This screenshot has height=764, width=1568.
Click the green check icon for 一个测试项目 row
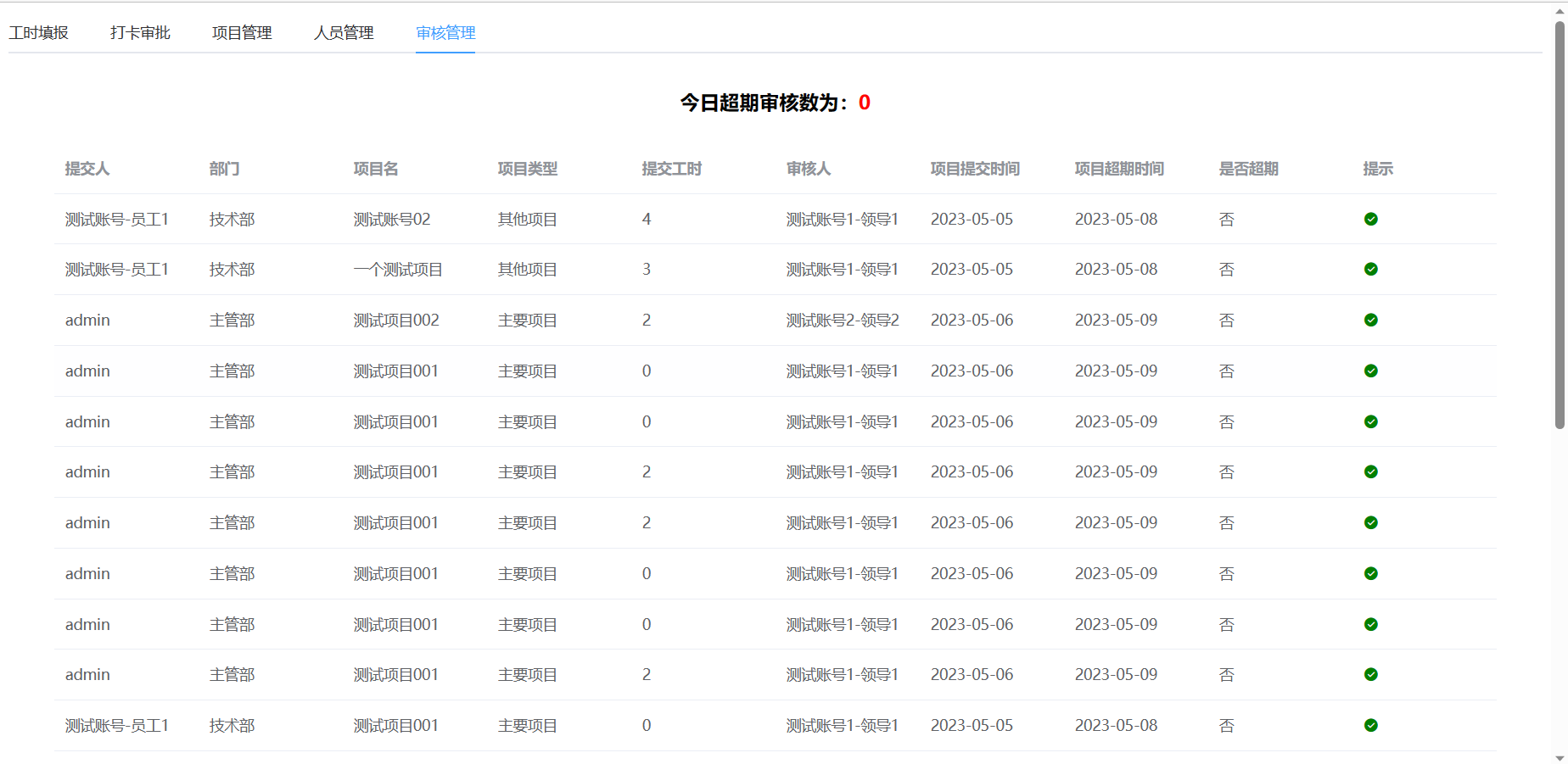tap(1372, 270)
